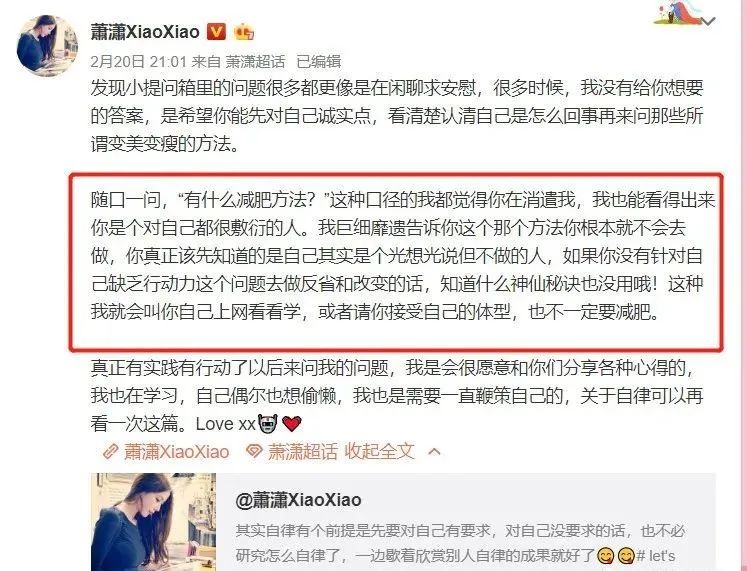Image resolution: width=747 pixels, height=571 pixels.
Task: Click the chain-link icon below the post
Action: [x=111, y=451]
